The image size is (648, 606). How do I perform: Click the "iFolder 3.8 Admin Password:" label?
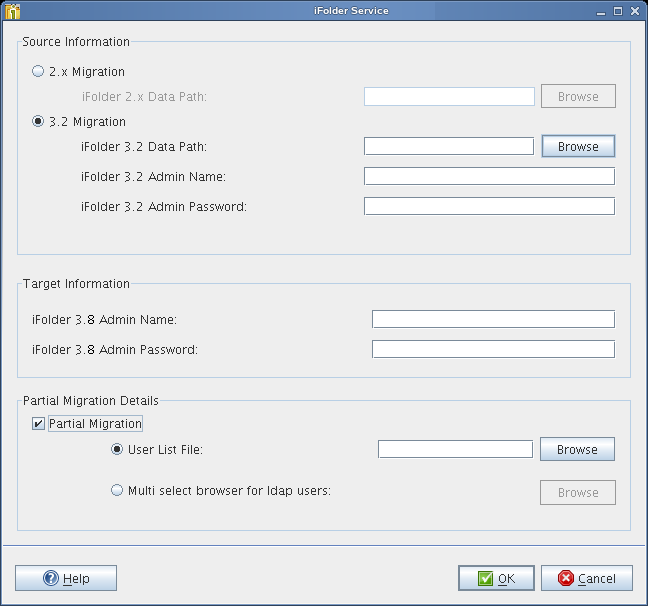115,349
